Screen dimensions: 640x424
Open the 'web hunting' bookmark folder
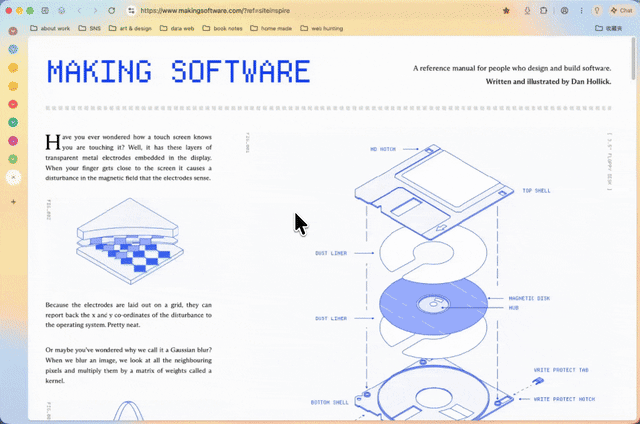click(x=322, y=28)
